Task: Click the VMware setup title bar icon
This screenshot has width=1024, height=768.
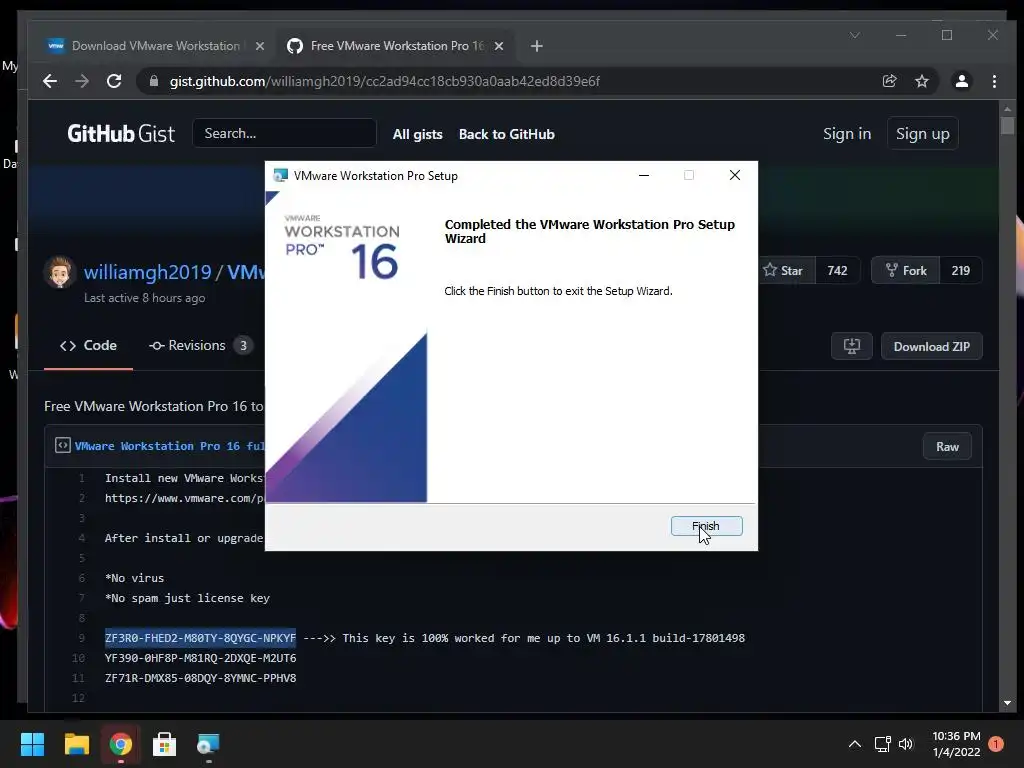Action: tap(280, 175)
